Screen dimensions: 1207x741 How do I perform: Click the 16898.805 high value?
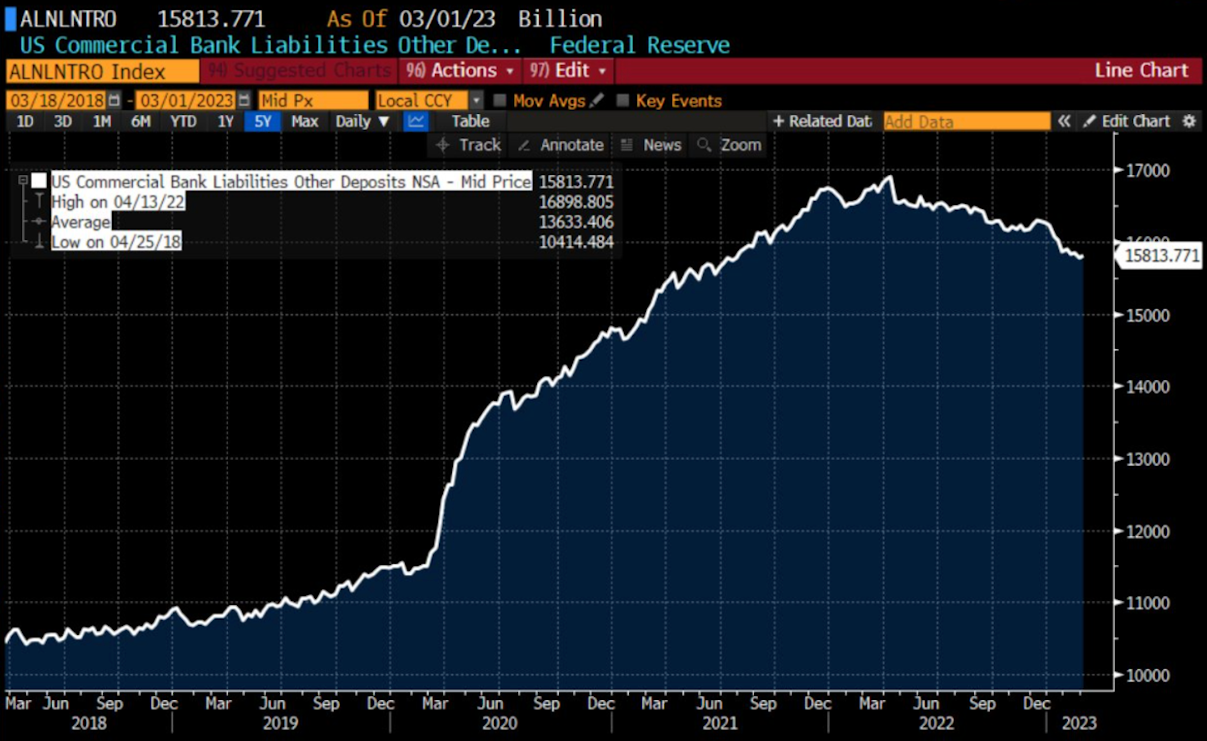[576, 201]
